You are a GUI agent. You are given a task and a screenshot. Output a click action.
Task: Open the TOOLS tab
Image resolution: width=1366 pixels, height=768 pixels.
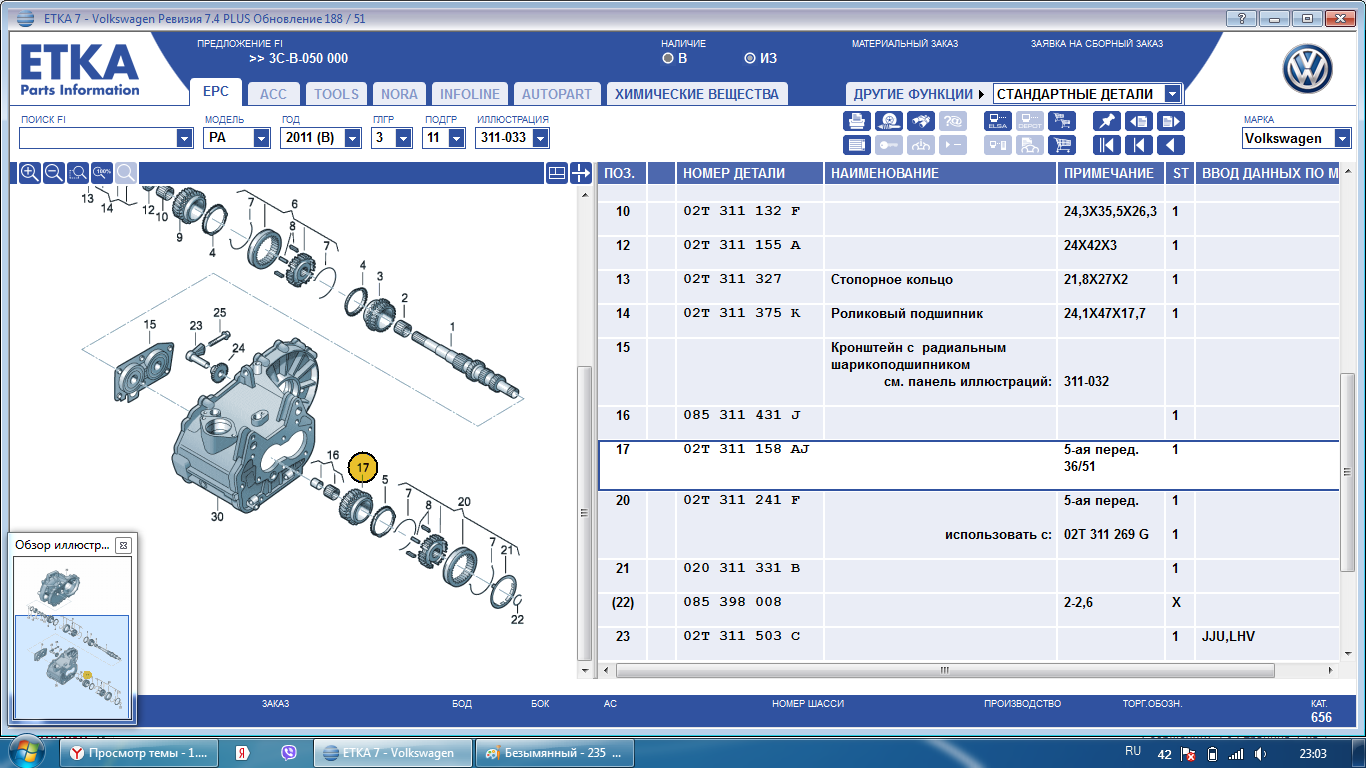pos(336,94)
